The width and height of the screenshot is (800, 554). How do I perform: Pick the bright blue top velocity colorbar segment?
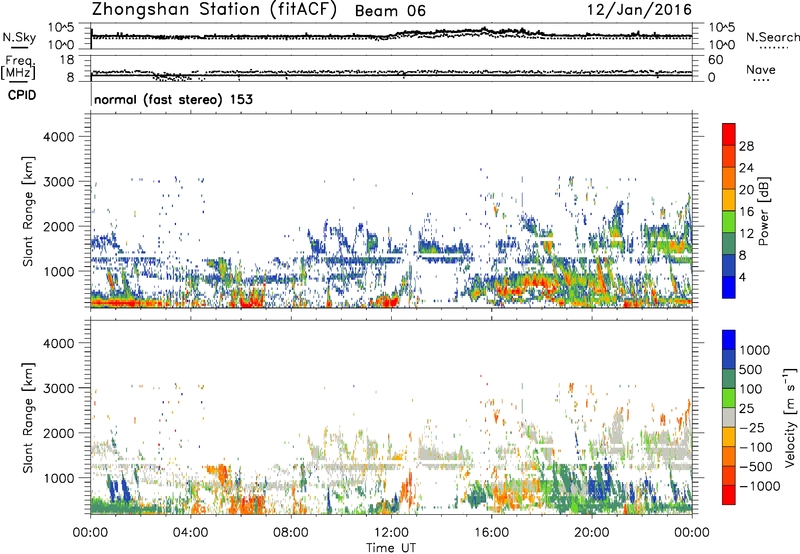729,340
